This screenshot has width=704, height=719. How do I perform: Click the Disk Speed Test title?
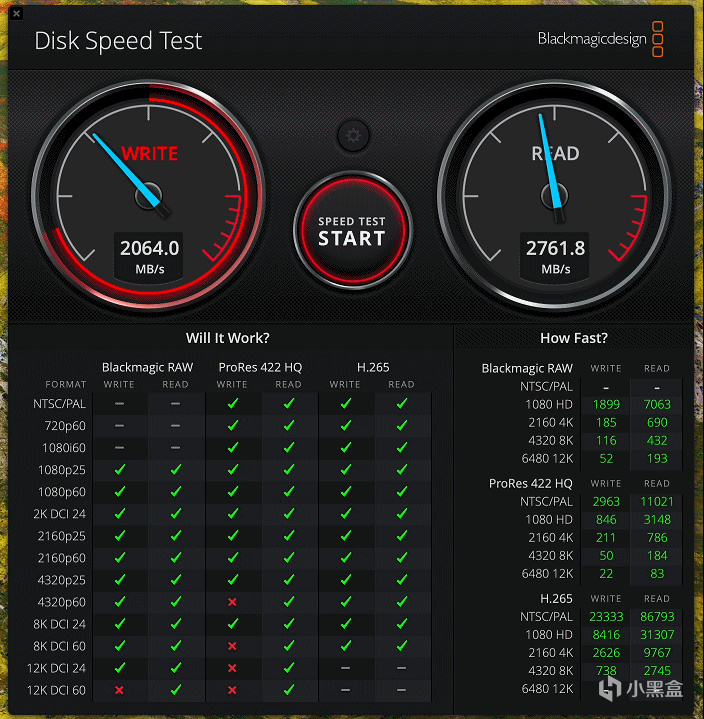click(118, 41)
